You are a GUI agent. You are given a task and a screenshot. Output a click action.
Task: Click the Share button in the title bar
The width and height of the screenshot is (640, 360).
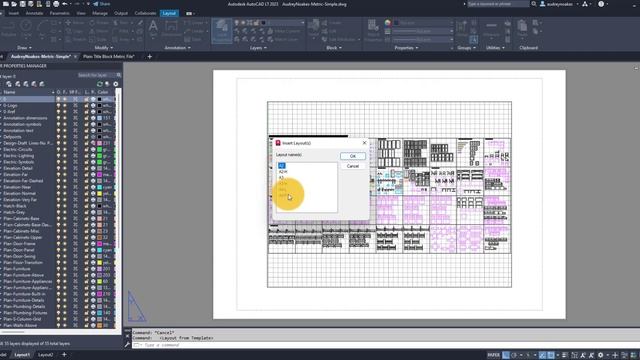[102, 4]
